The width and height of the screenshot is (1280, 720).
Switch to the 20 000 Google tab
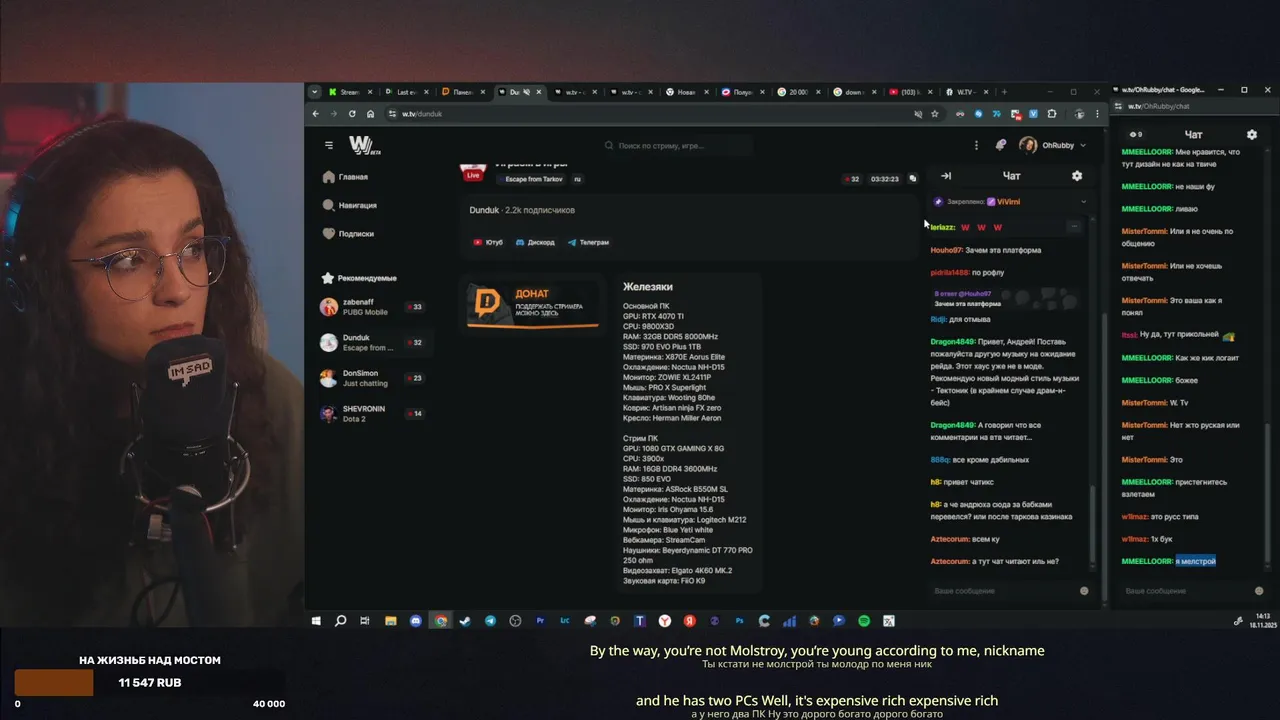point(798,92)
